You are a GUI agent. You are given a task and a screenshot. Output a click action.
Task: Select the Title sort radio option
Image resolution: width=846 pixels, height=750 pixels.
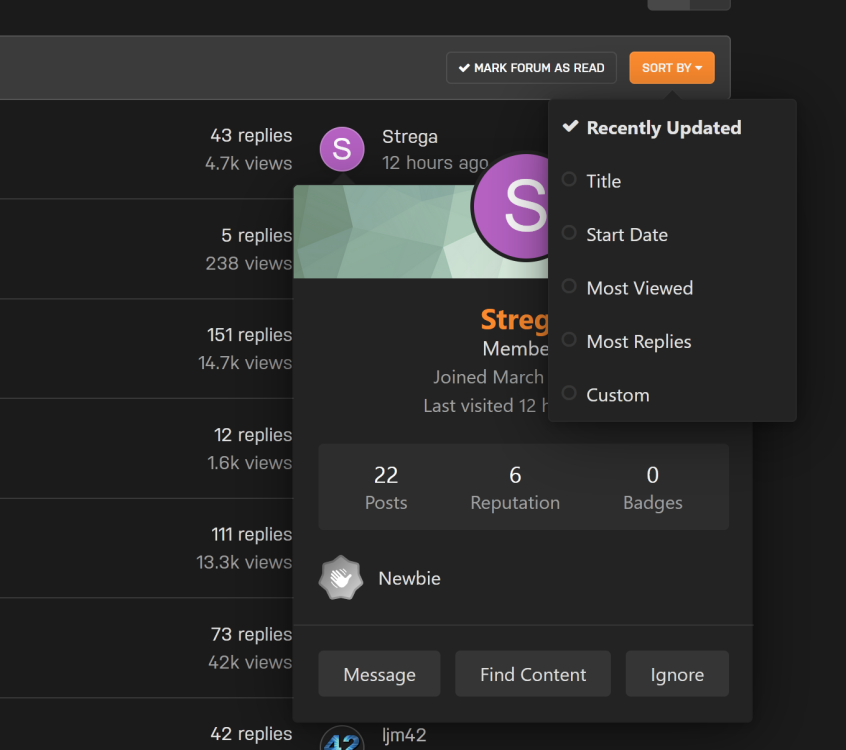coord(569,179)
